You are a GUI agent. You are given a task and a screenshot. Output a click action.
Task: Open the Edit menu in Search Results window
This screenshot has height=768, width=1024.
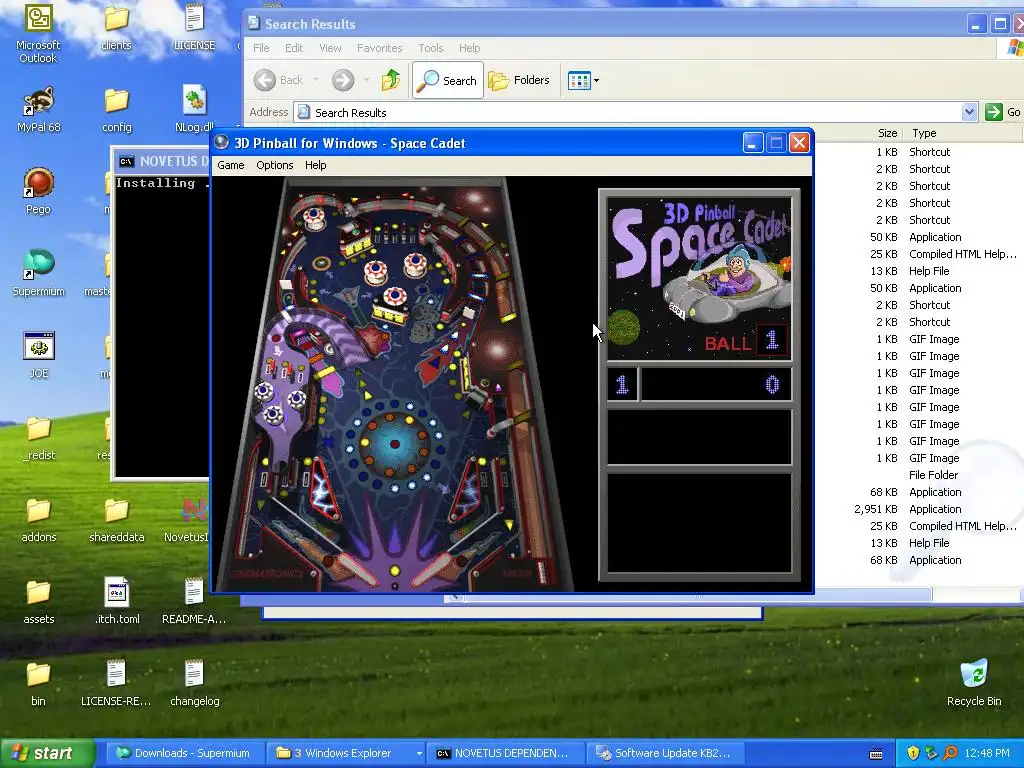click(x=294, y=48)
